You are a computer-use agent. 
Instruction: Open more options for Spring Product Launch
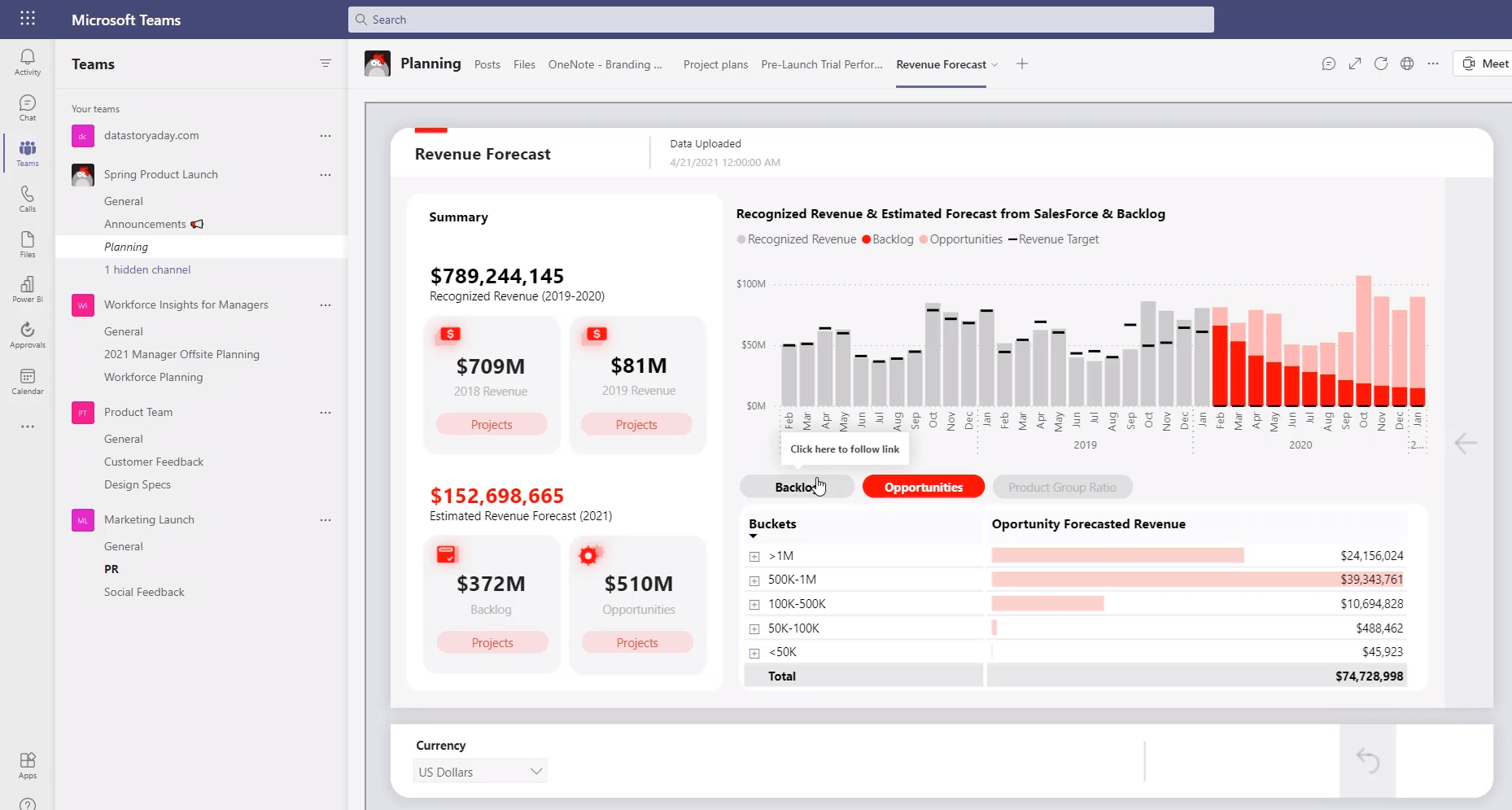pyautogui.click(x=326, y=175)
